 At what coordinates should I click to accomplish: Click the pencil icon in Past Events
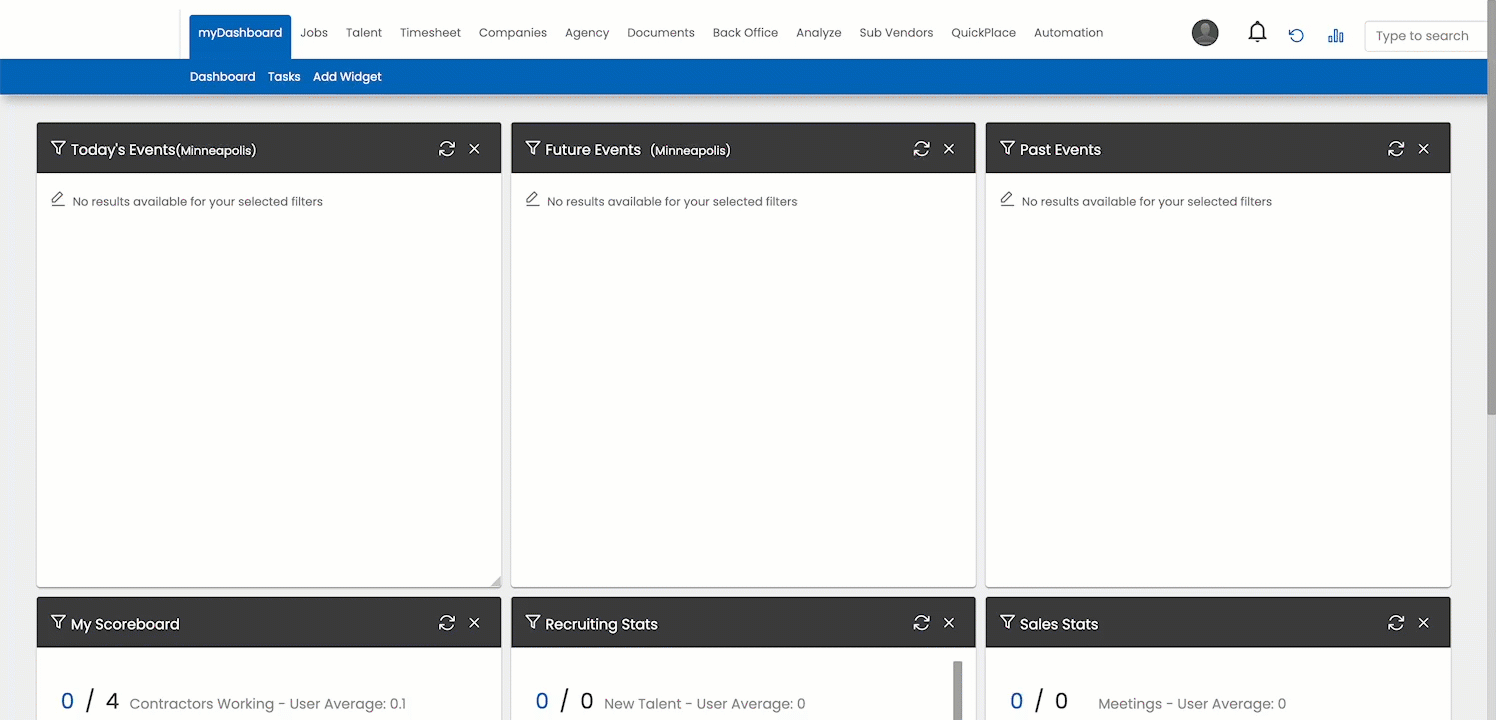click(1007, 199)
